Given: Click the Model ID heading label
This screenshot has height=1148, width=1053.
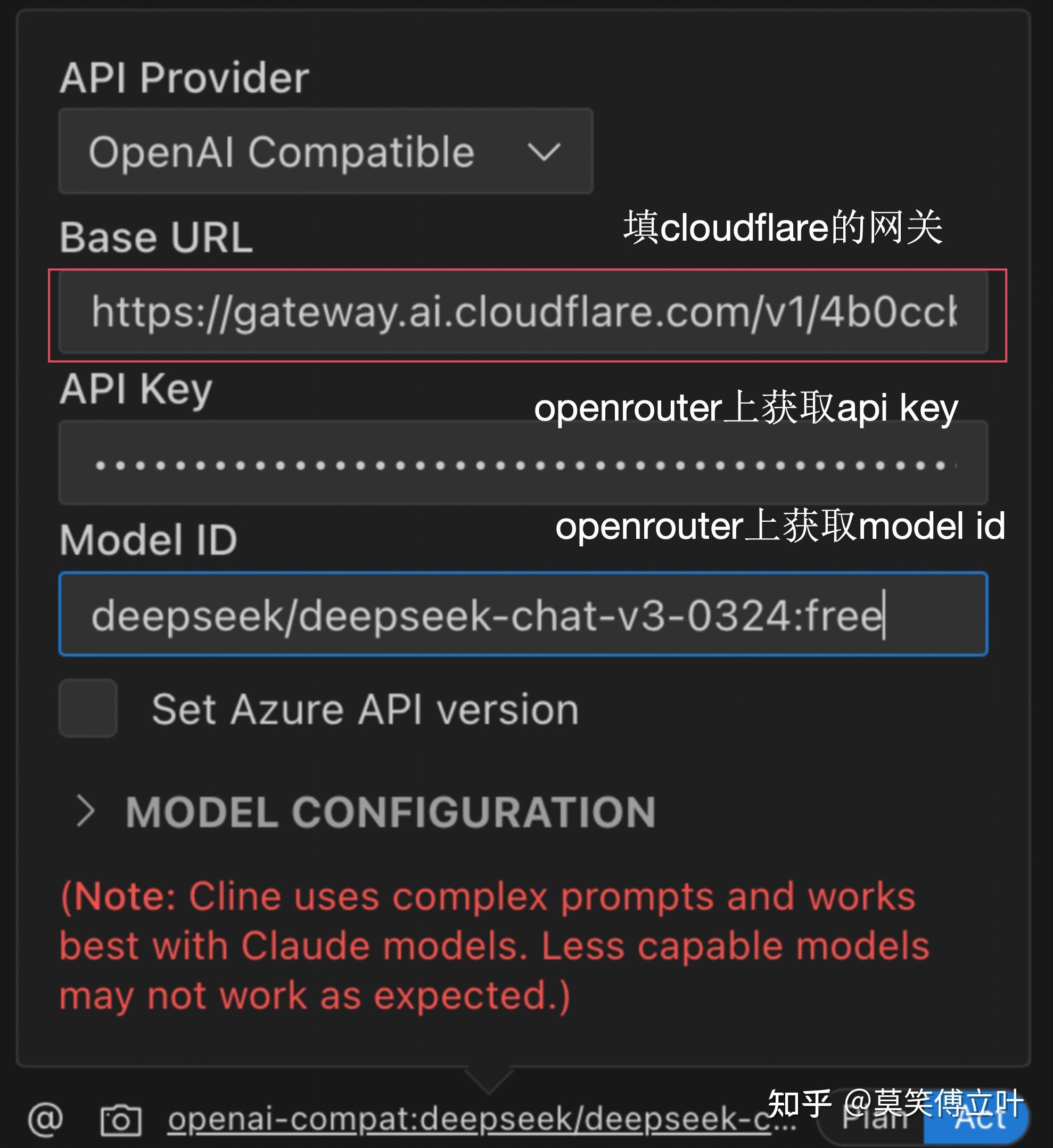Looking at the screenshot, I should coord(149,540).
